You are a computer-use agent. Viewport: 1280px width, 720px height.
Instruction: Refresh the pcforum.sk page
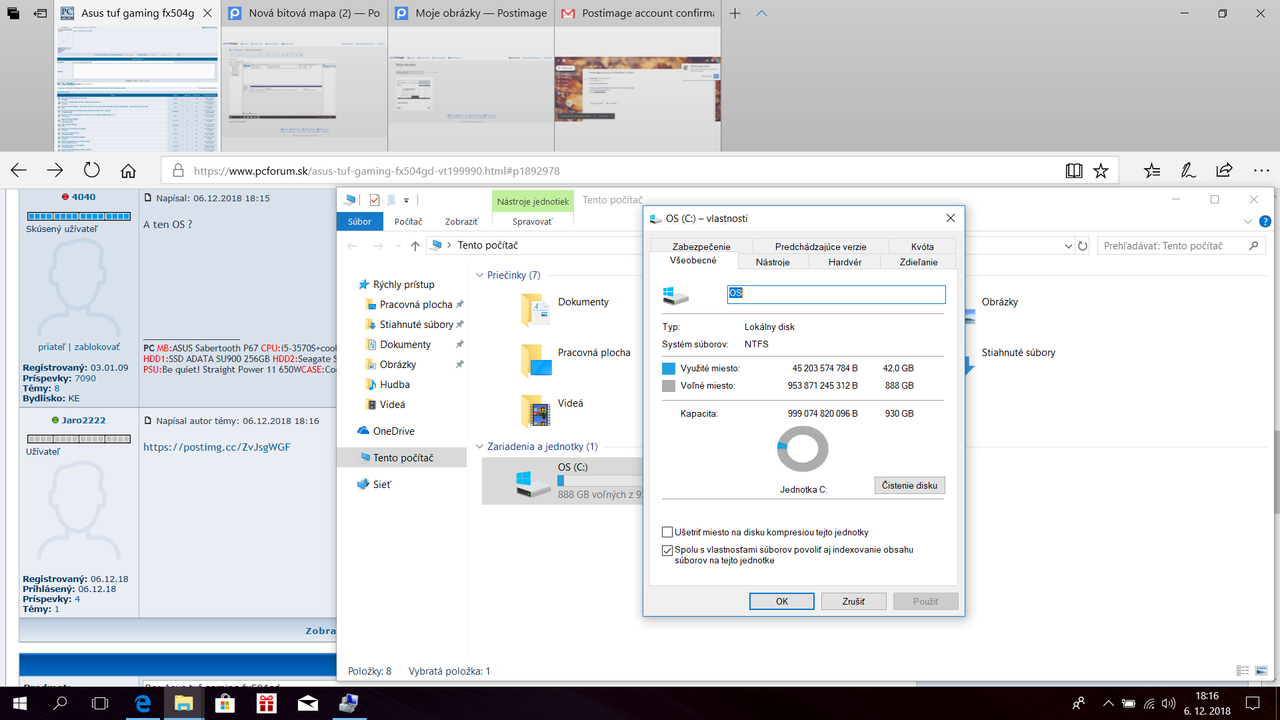[x=91, y=170]
